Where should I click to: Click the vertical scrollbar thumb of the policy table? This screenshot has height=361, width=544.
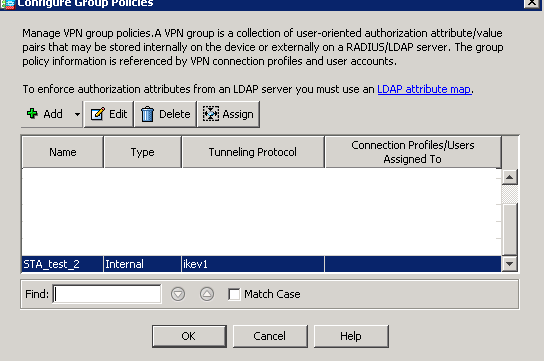[509, 229]
